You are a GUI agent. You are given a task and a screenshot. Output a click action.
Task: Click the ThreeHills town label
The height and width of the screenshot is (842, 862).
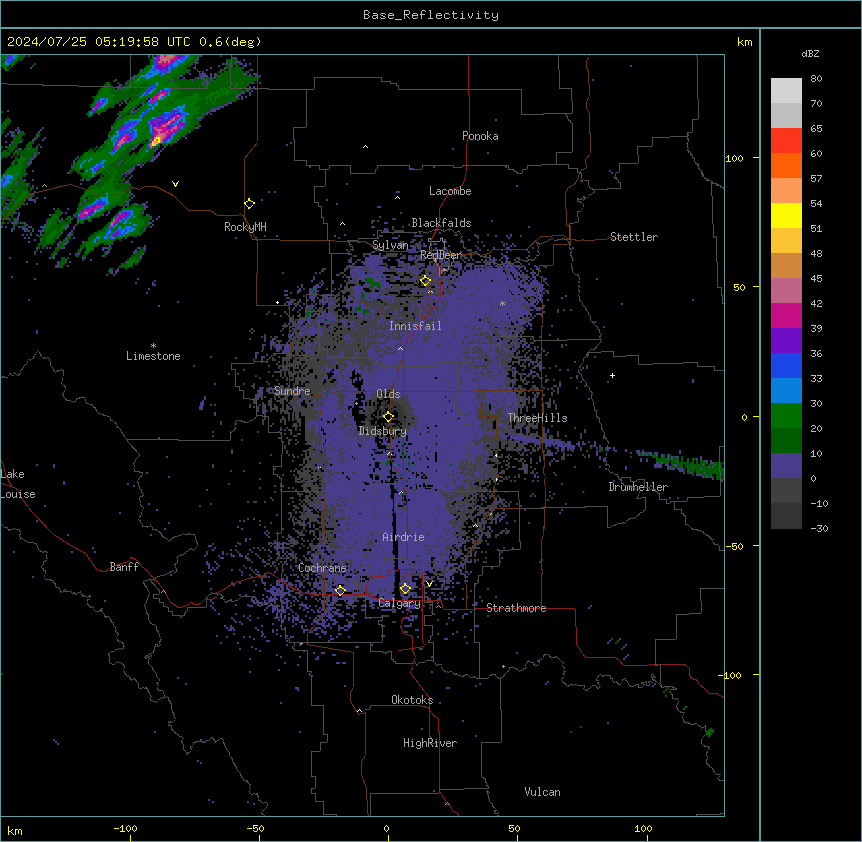click(x=538, y=418)
